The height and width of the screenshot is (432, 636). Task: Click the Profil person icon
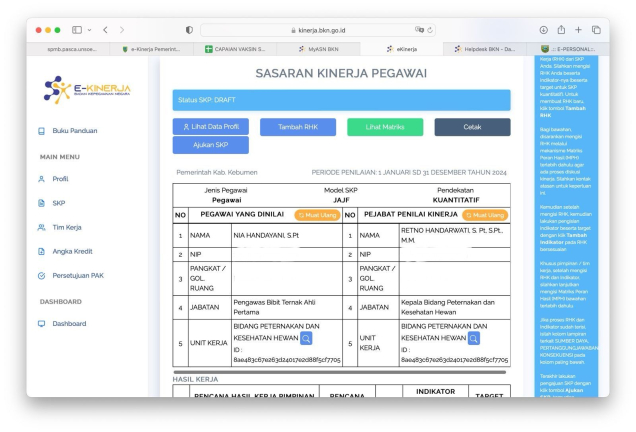click(x=41, y=179)
